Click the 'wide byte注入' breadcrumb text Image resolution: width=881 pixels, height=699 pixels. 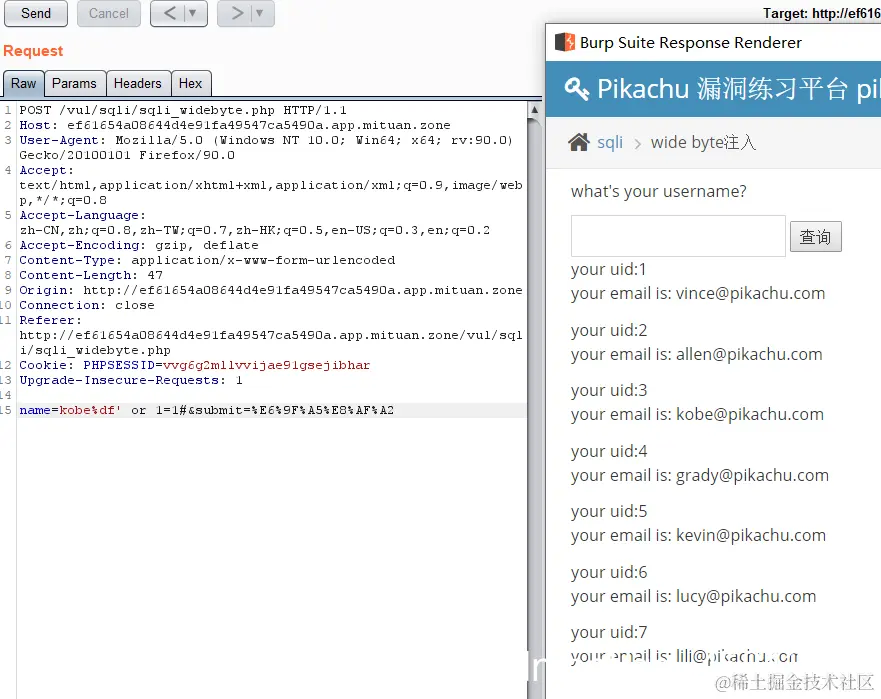point(703,142)
